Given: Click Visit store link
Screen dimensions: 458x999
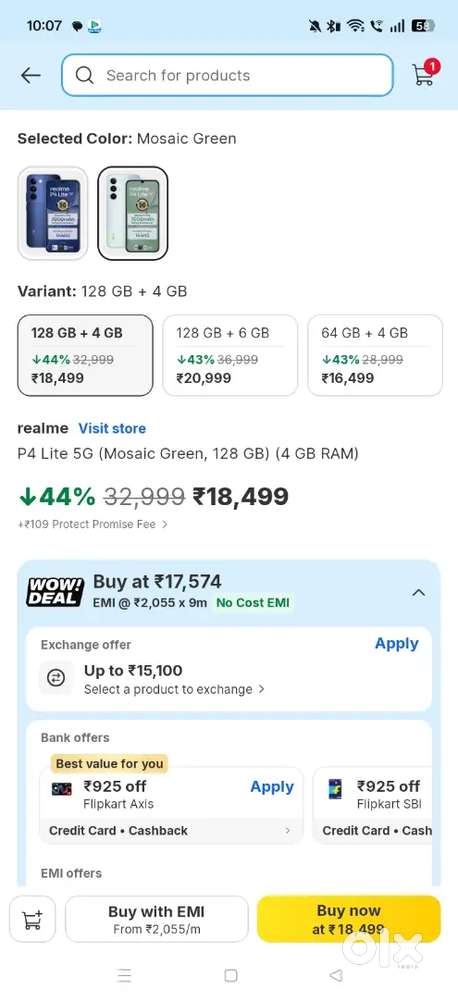Looking at the screenshot, I should (112, 428).
